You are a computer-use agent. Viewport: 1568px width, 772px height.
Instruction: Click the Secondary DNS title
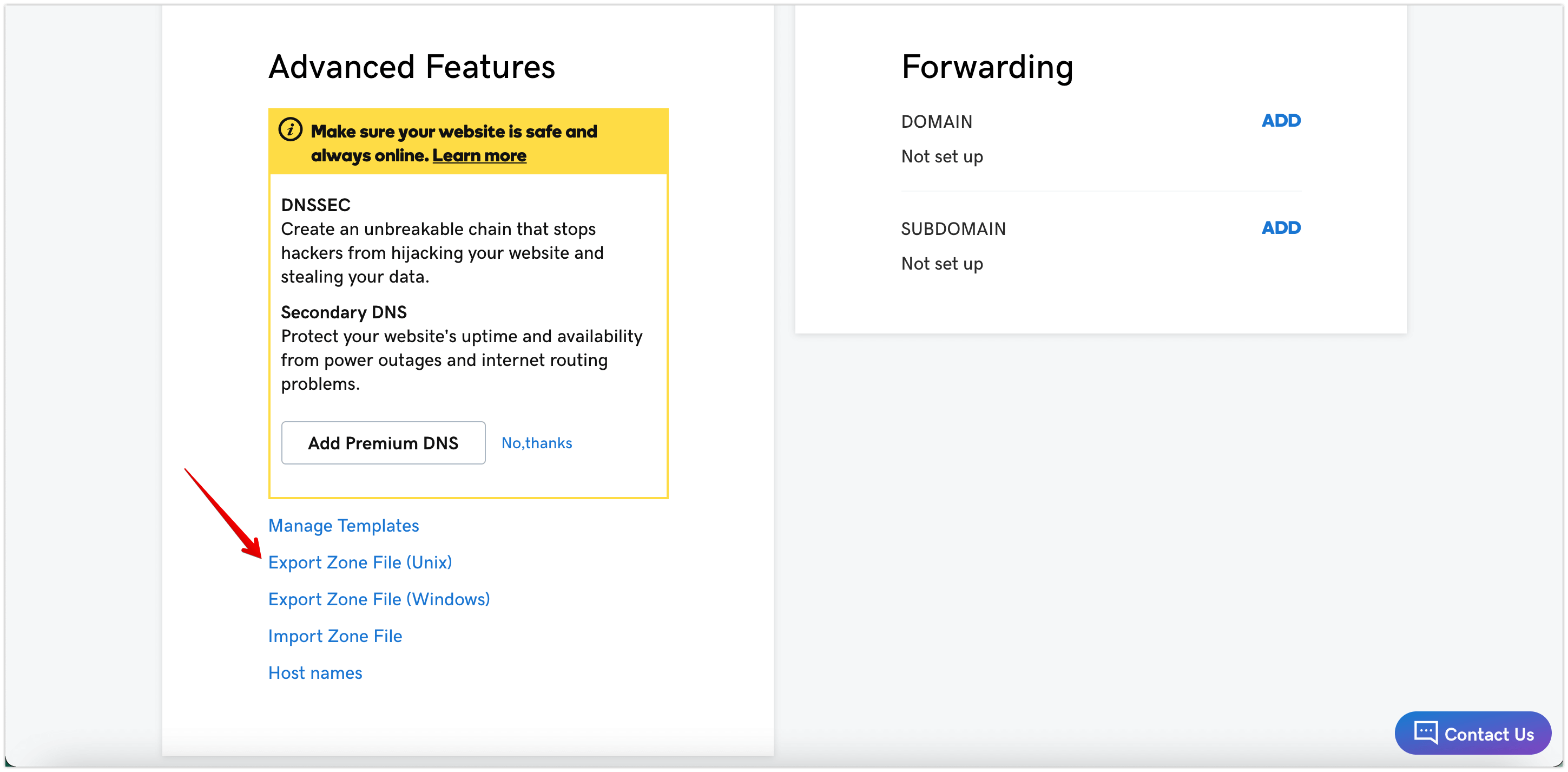tap(344, 312)
